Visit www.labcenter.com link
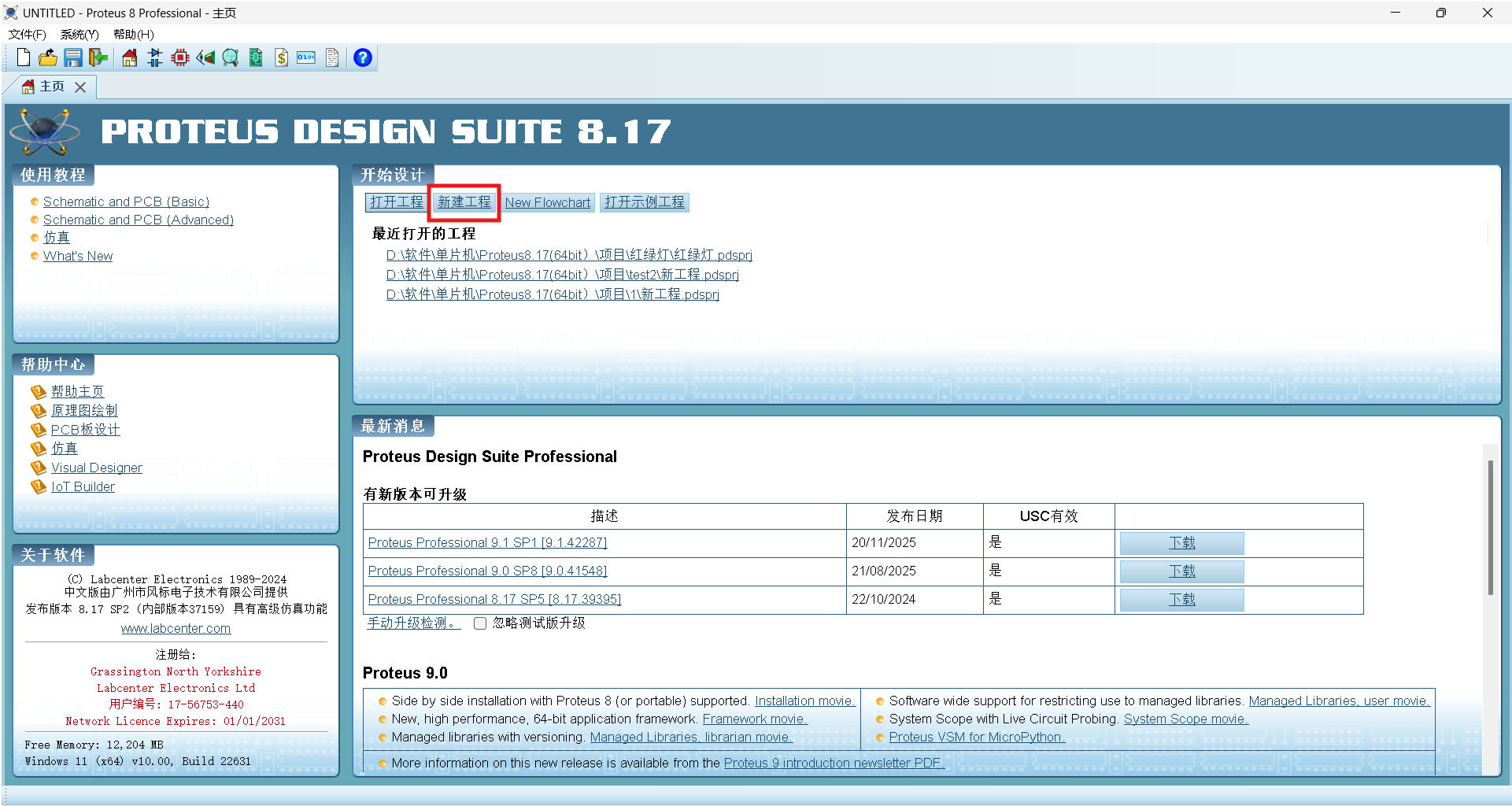This screenshot has width=1512, height=806. [176, 628]
